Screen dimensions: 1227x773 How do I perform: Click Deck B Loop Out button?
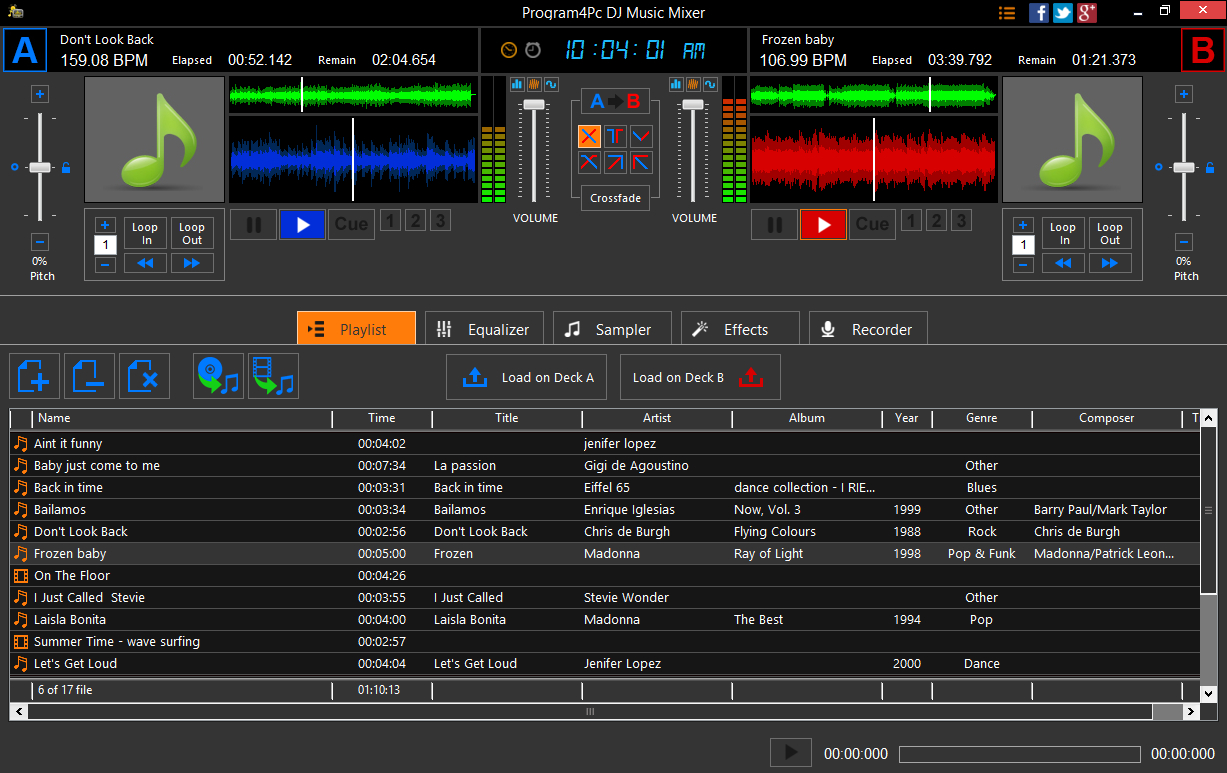pyautogui.click(x=1110, y=233)
